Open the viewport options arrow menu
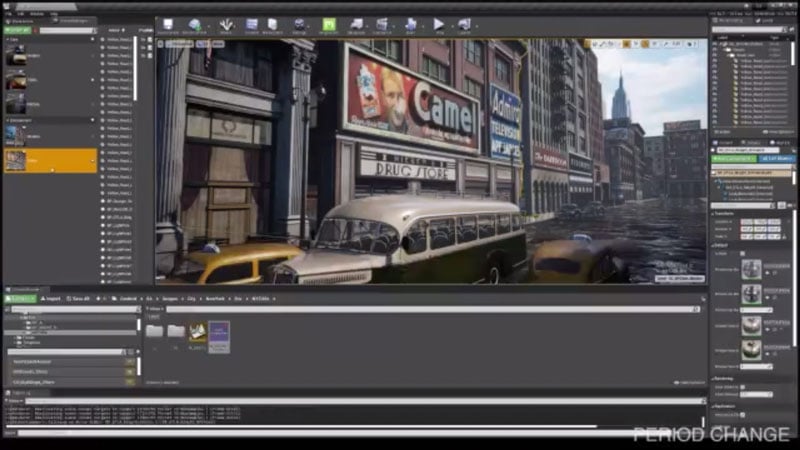Screen dimensions: 800x450 click(x=161, y=44)
